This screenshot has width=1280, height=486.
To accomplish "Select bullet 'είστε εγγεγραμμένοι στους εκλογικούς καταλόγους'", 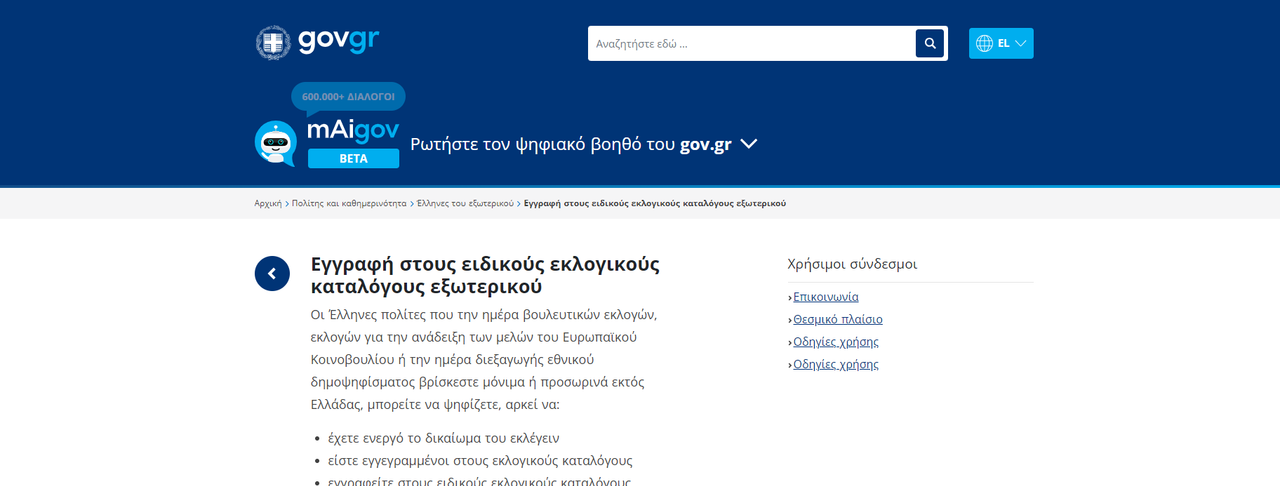I will [x=480, y=460].
